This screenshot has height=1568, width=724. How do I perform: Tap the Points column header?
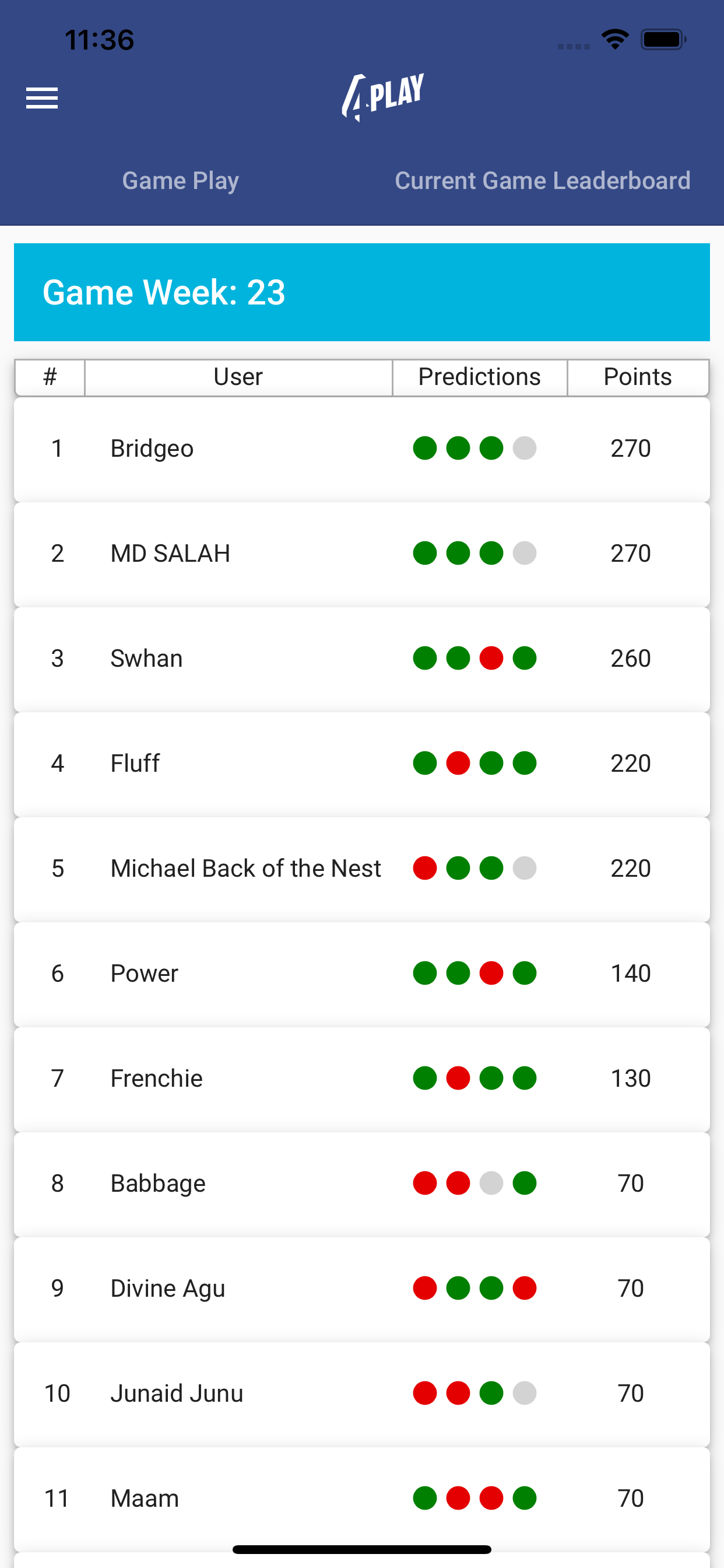point(637,377)
